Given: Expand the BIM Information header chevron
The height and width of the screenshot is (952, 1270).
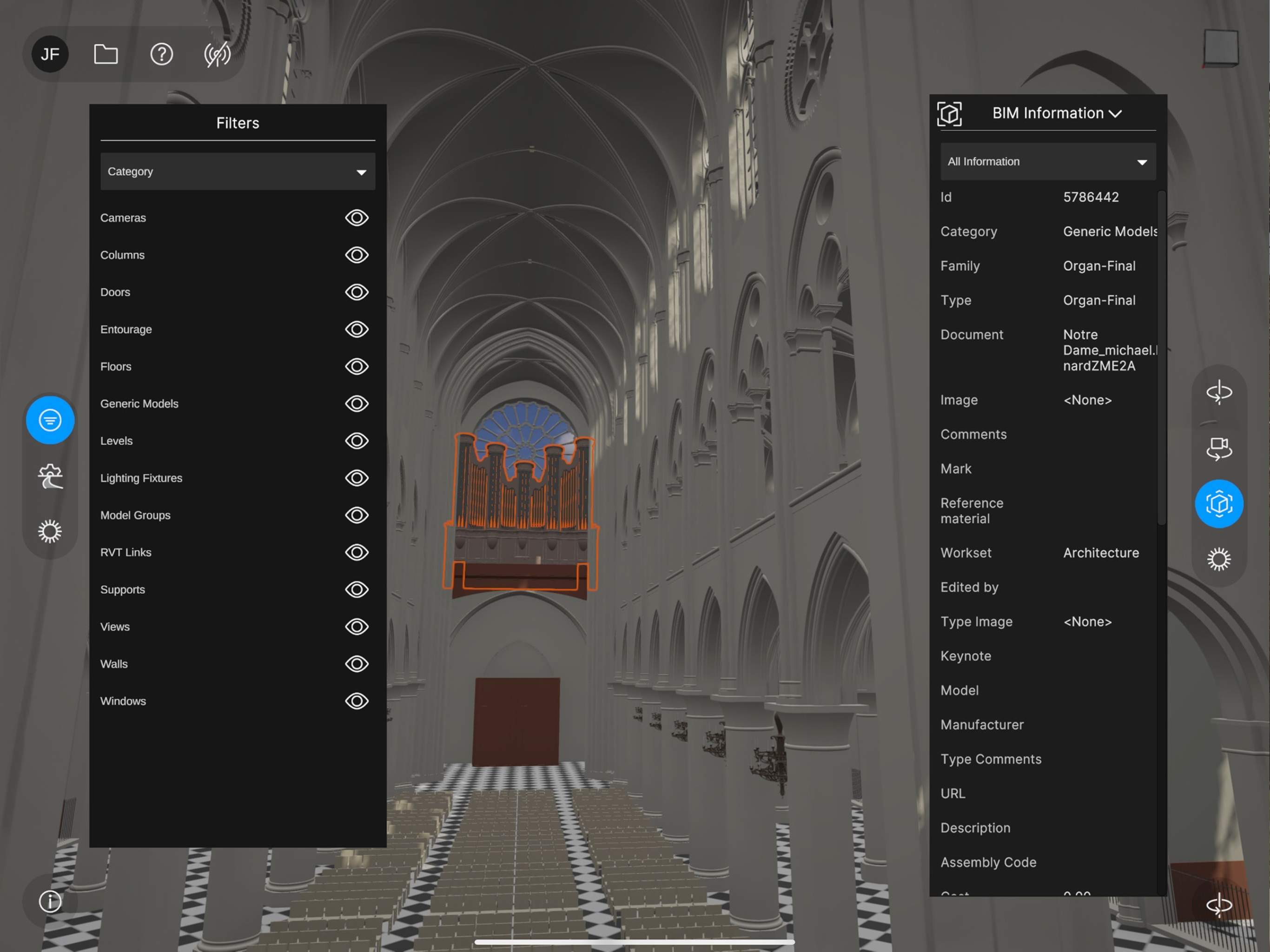Looking at the screenshot, I should pyautogui.click(x=1115, y=114).
